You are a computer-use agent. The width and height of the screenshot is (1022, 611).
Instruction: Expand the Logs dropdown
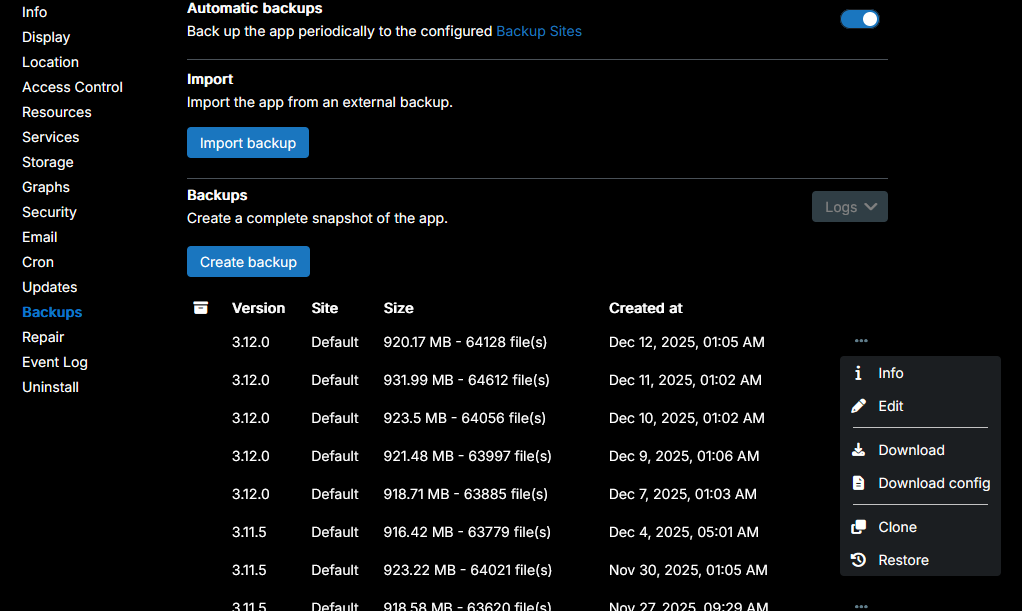849,207
